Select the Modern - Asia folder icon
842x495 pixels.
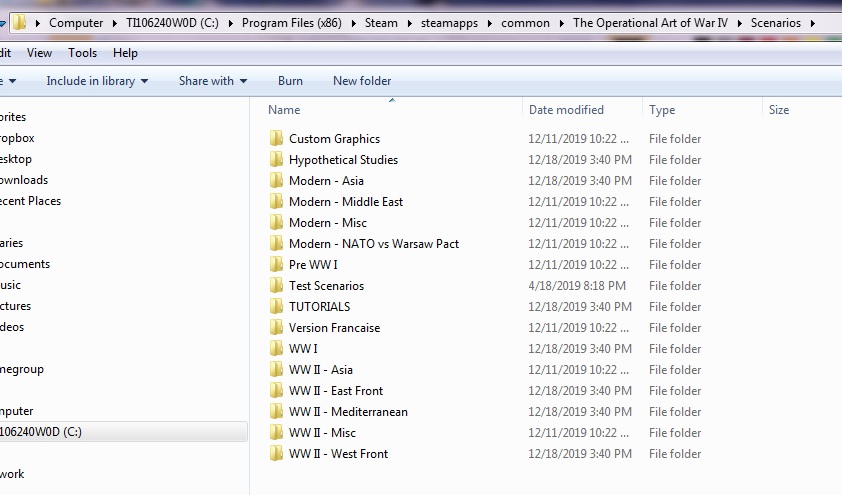pos(276,180)
